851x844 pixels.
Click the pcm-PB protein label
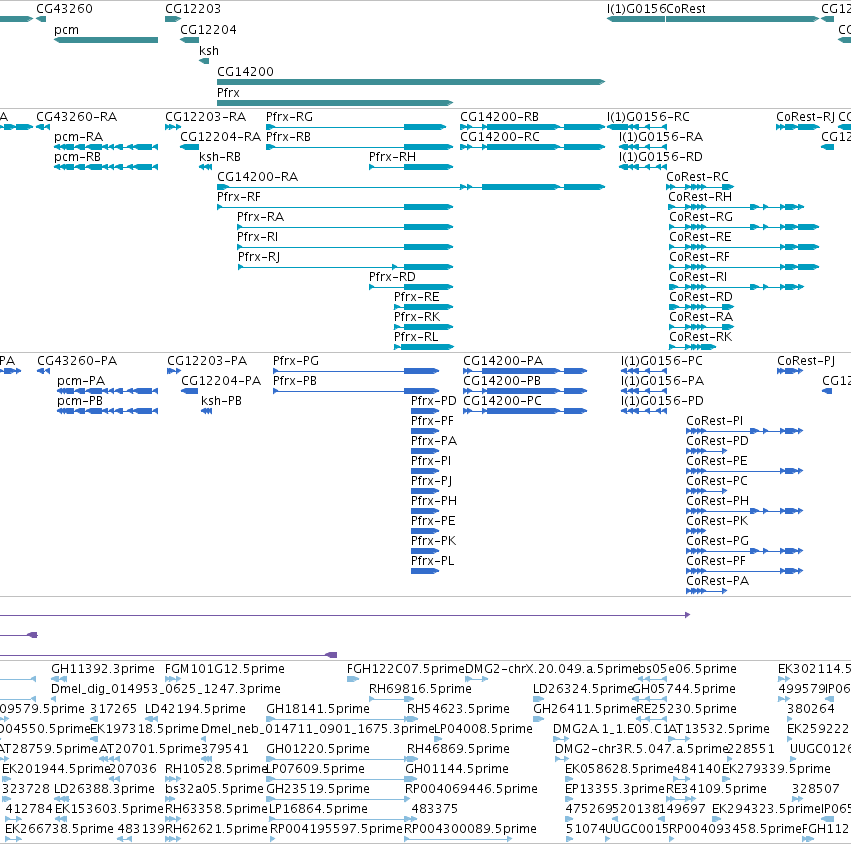pos(80,401)
